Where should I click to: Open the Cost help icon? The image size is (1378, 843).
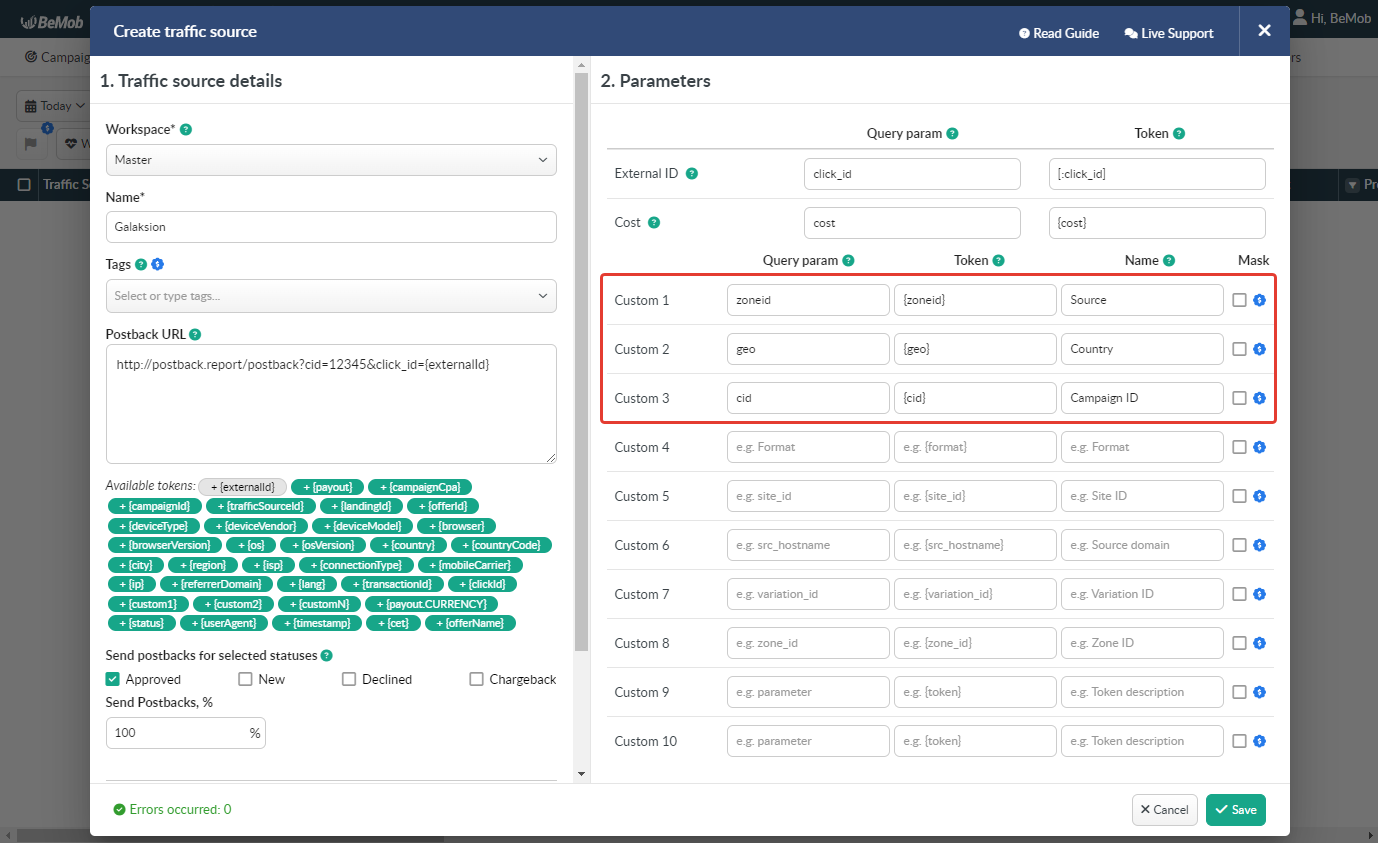click(656, 222)
